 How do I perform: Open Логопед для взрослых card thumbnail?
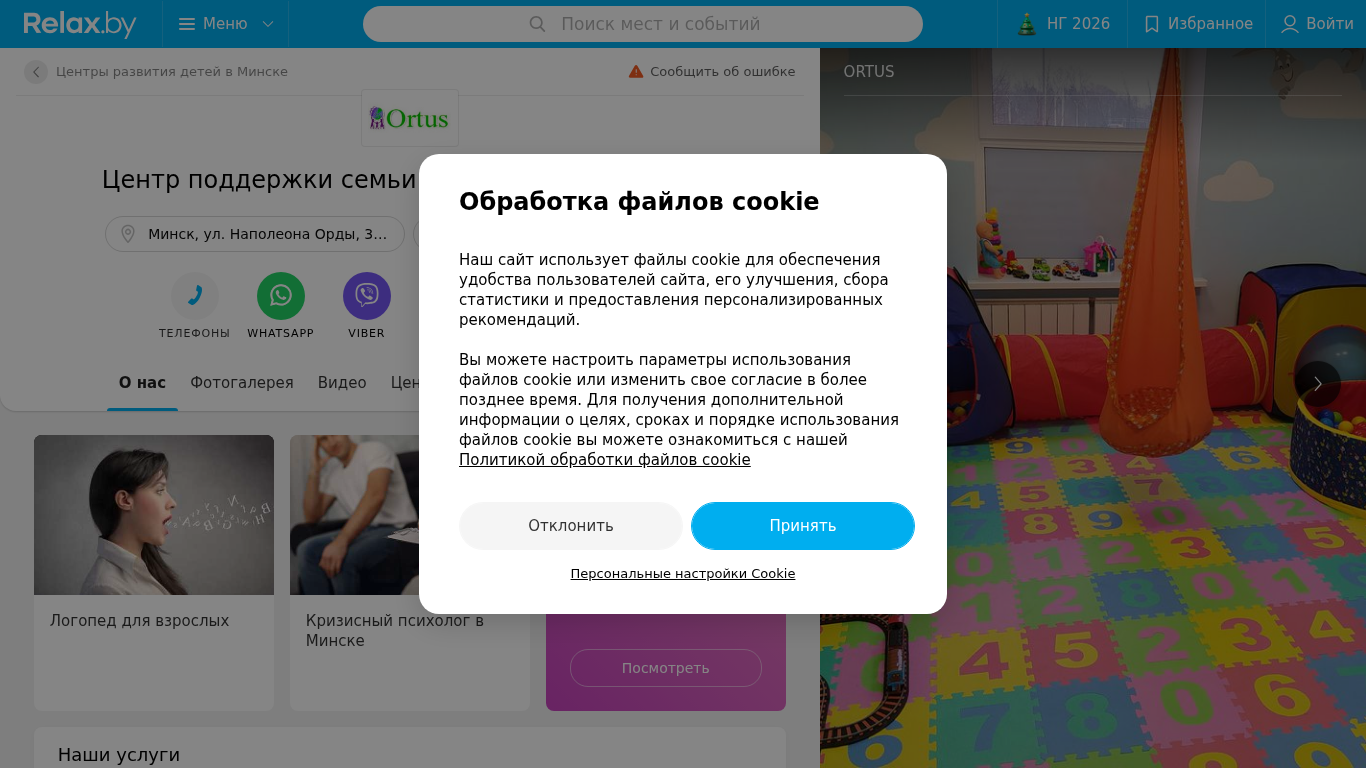154,515
